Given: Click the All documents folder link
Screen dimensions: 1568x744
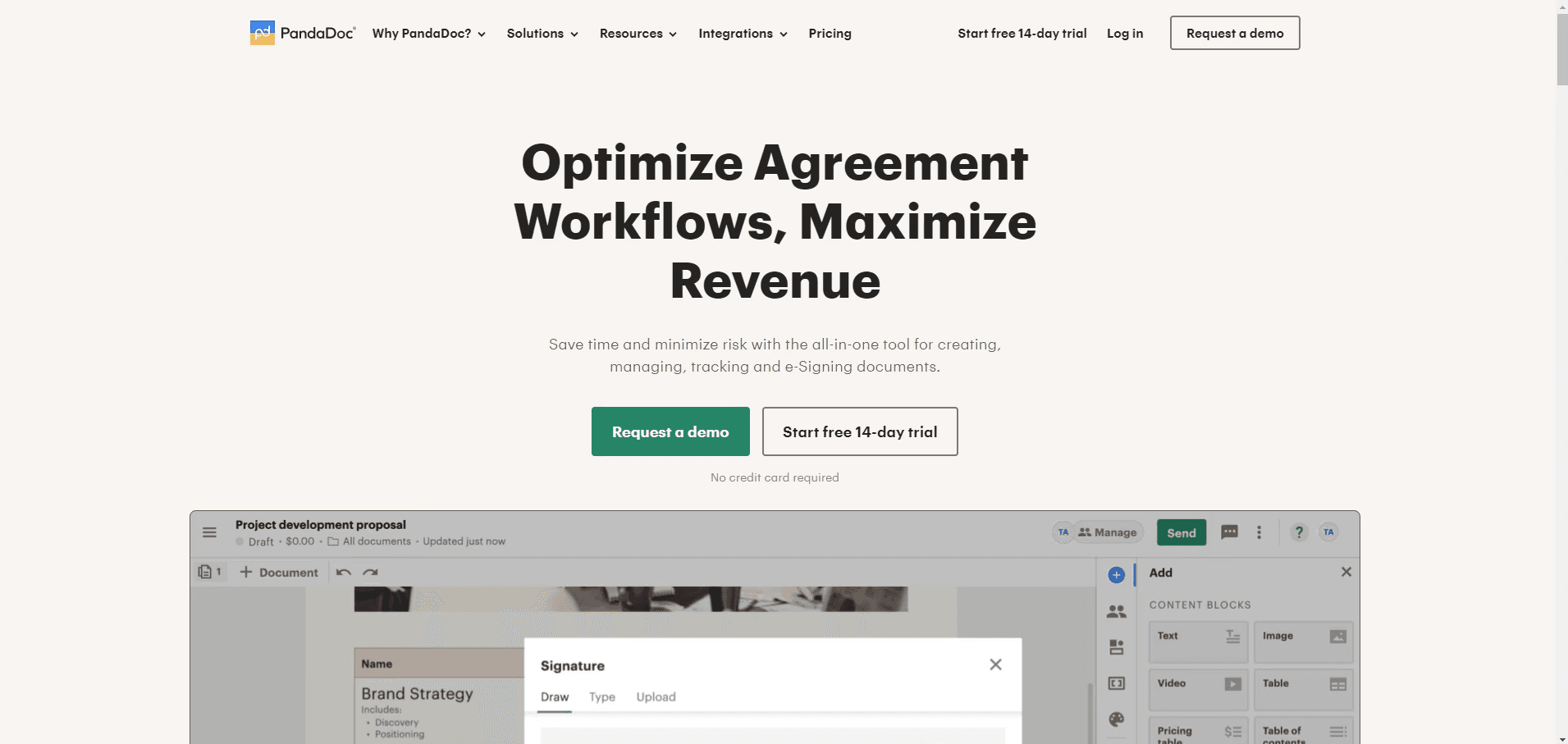Looking at the screenshot, I should [x=369, y=541].
